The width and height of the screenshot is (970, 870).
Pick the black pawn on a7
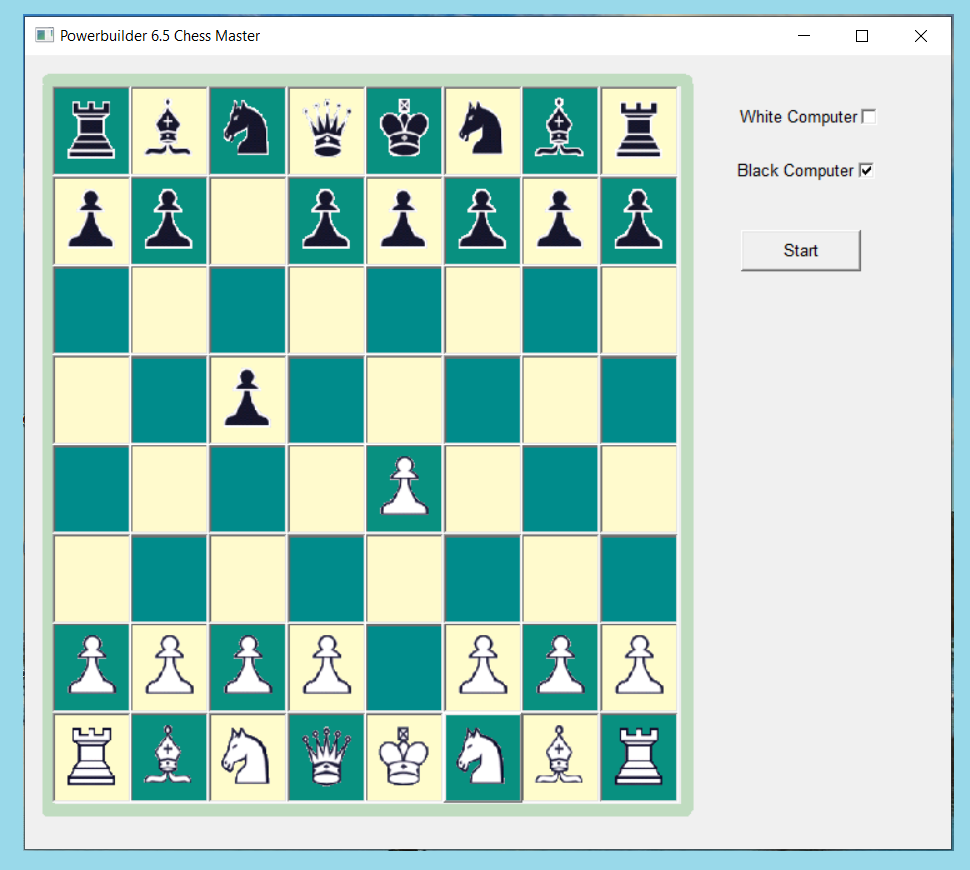92,220
